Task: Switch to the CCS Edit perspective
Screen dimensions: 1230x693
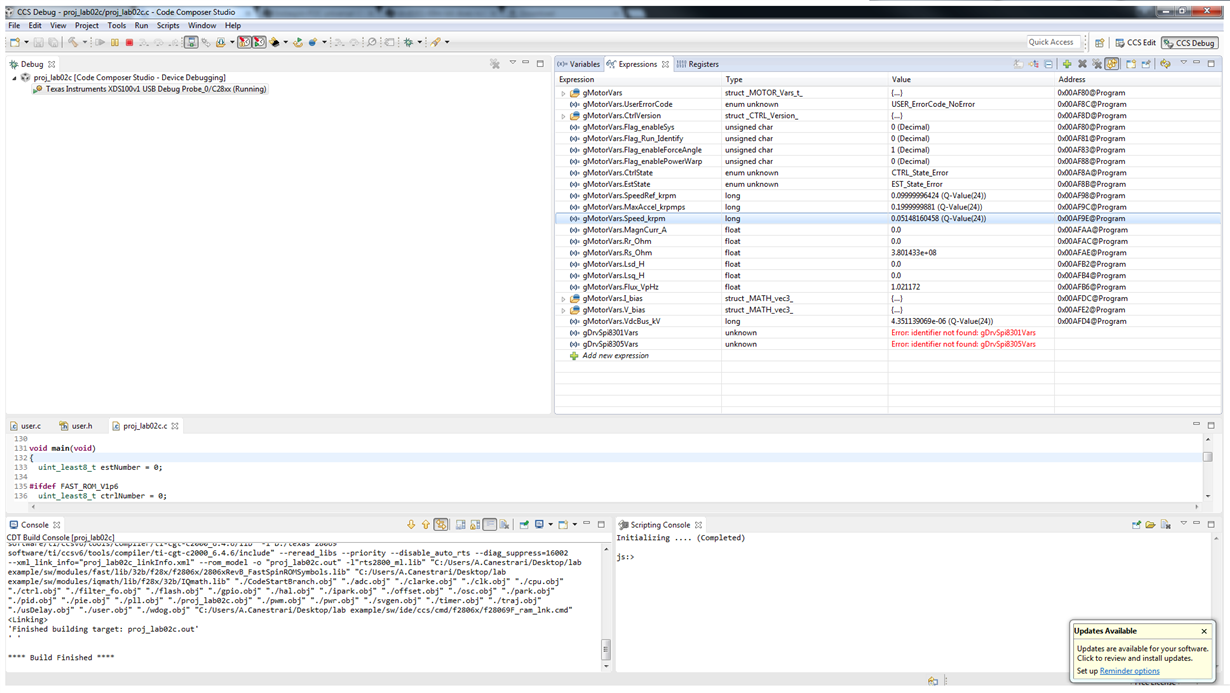Action: (x=1136, y=43)
